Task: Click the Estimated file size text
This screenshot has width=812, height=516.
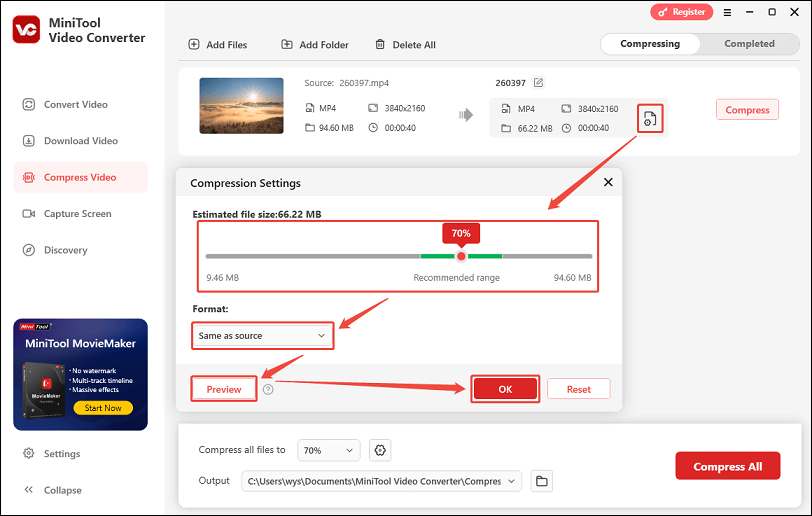Action: pyautogui.click(x=257, y=214)
